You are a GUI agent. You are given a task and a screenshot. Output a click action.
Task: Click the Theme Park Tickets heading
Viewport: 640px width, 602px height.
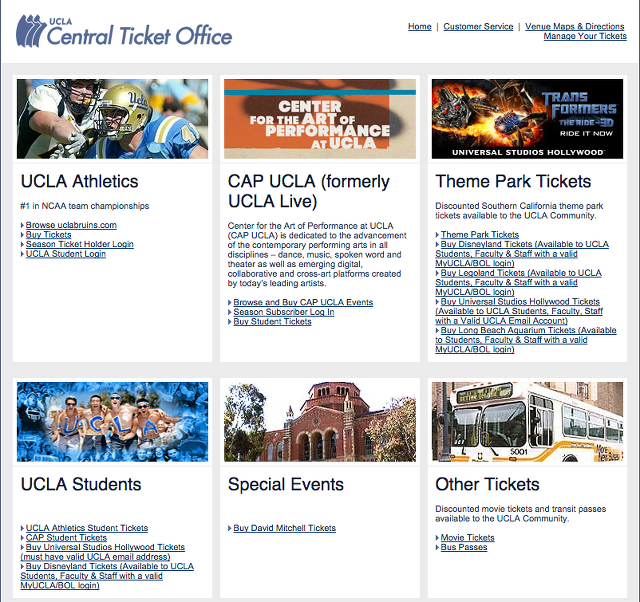point(513,181)
